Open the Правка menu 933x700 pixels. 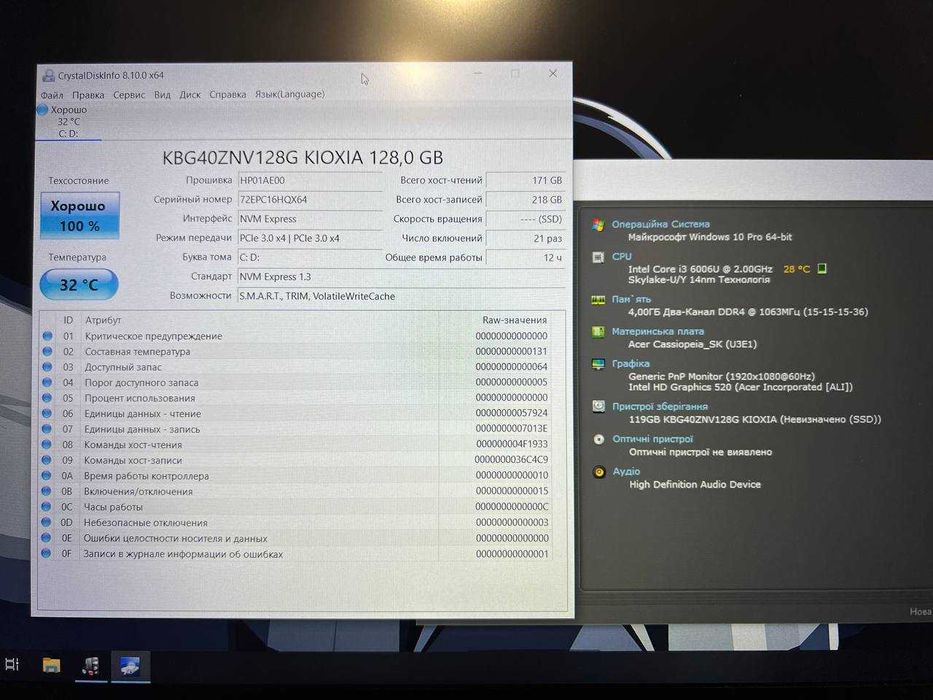(x=88, y=95)
